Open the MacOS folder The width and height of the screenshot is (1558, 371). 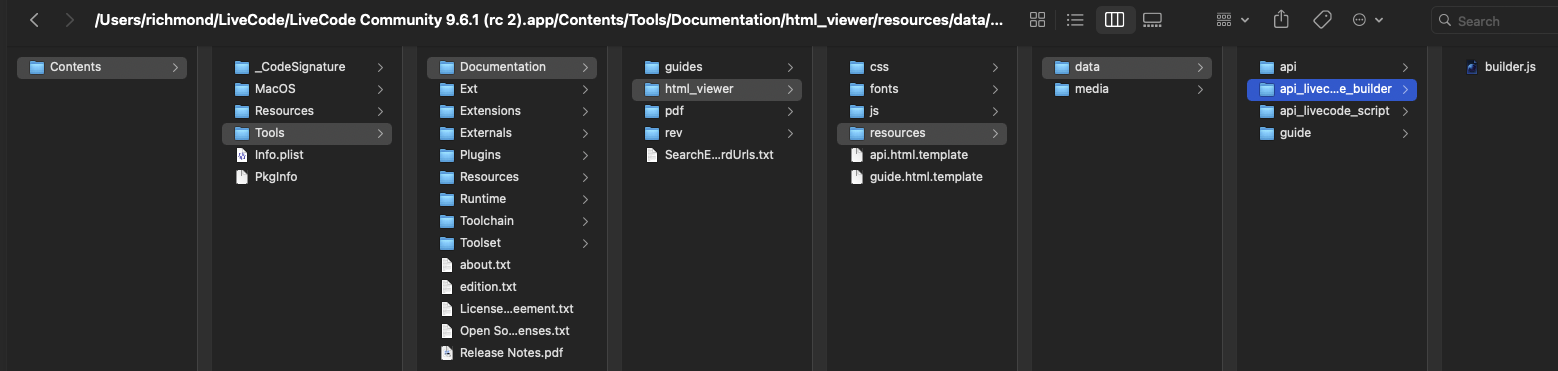tap(307, 89)
